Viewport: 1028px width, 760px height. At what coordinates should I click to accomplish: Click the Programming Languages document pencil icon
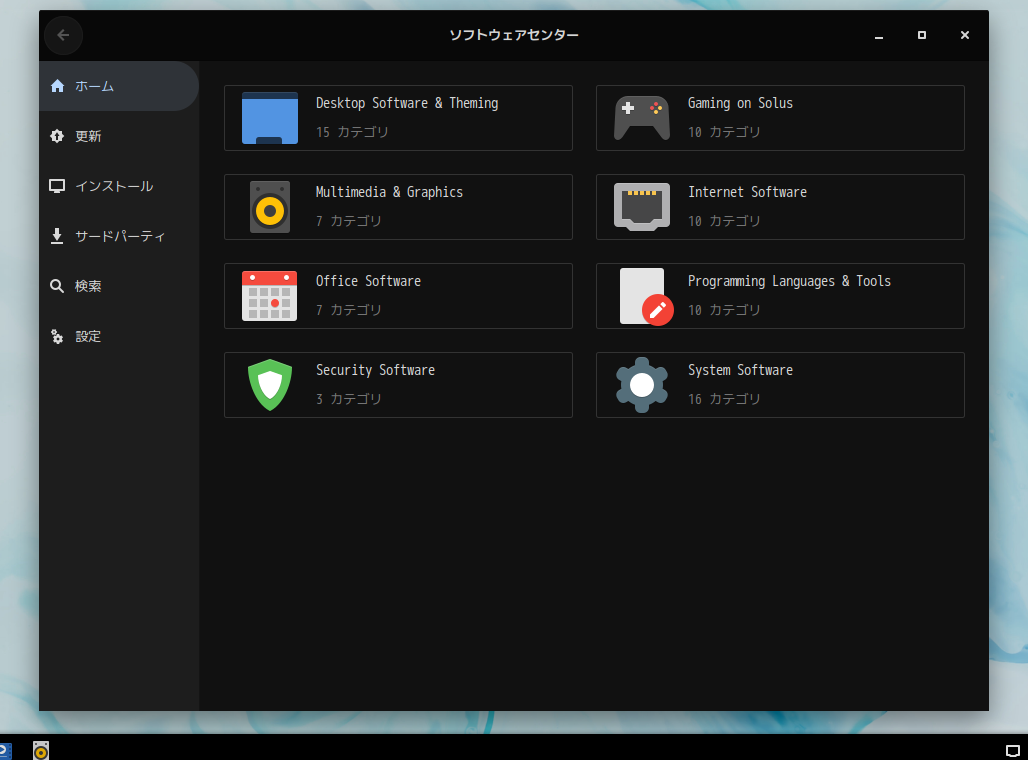(646, 296)
